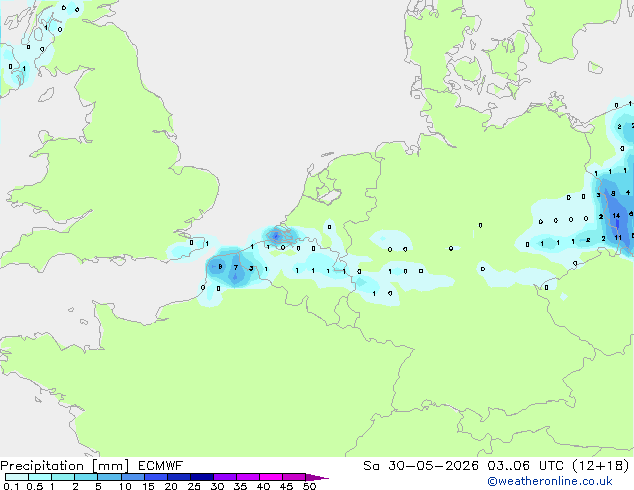Viewport: 634px width, 490px height.
Task: Click the '7' precipitation value over northern France
Action: click(x=236, y=268)
